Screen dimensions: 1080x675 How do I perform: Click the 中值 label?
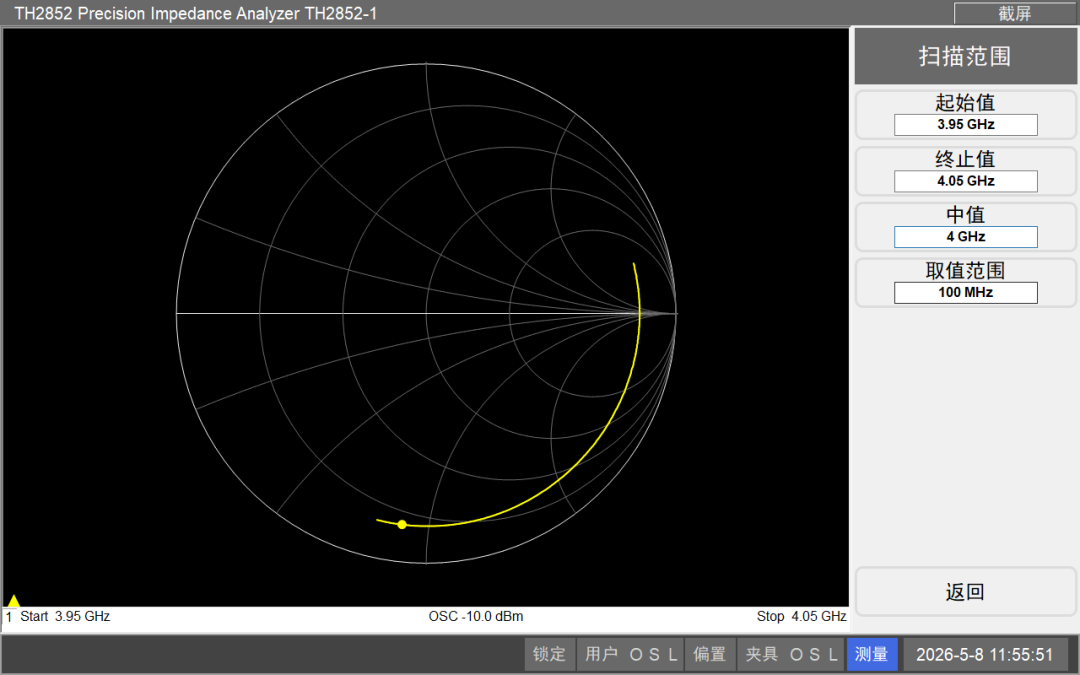(x=965, y=215)
